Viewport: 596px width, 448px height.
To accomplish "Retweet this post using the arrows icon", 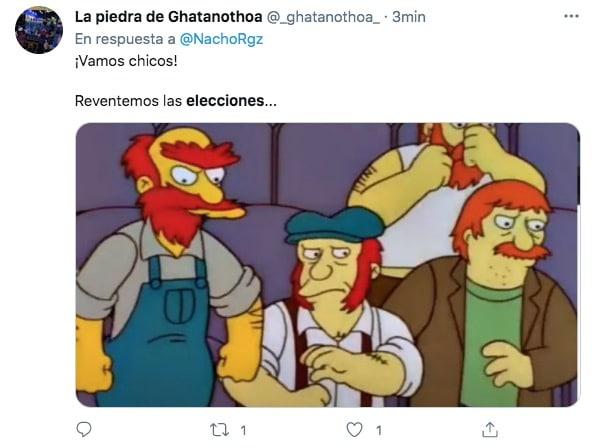I will [x=220, y=430].
